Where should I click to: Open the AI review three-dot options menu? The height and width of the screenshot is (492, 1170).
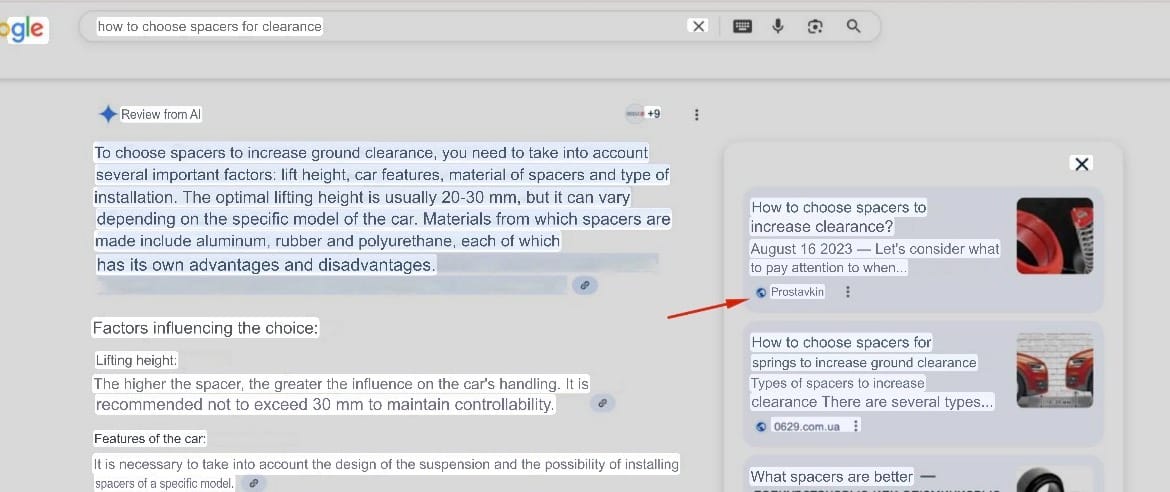point(697,114)
